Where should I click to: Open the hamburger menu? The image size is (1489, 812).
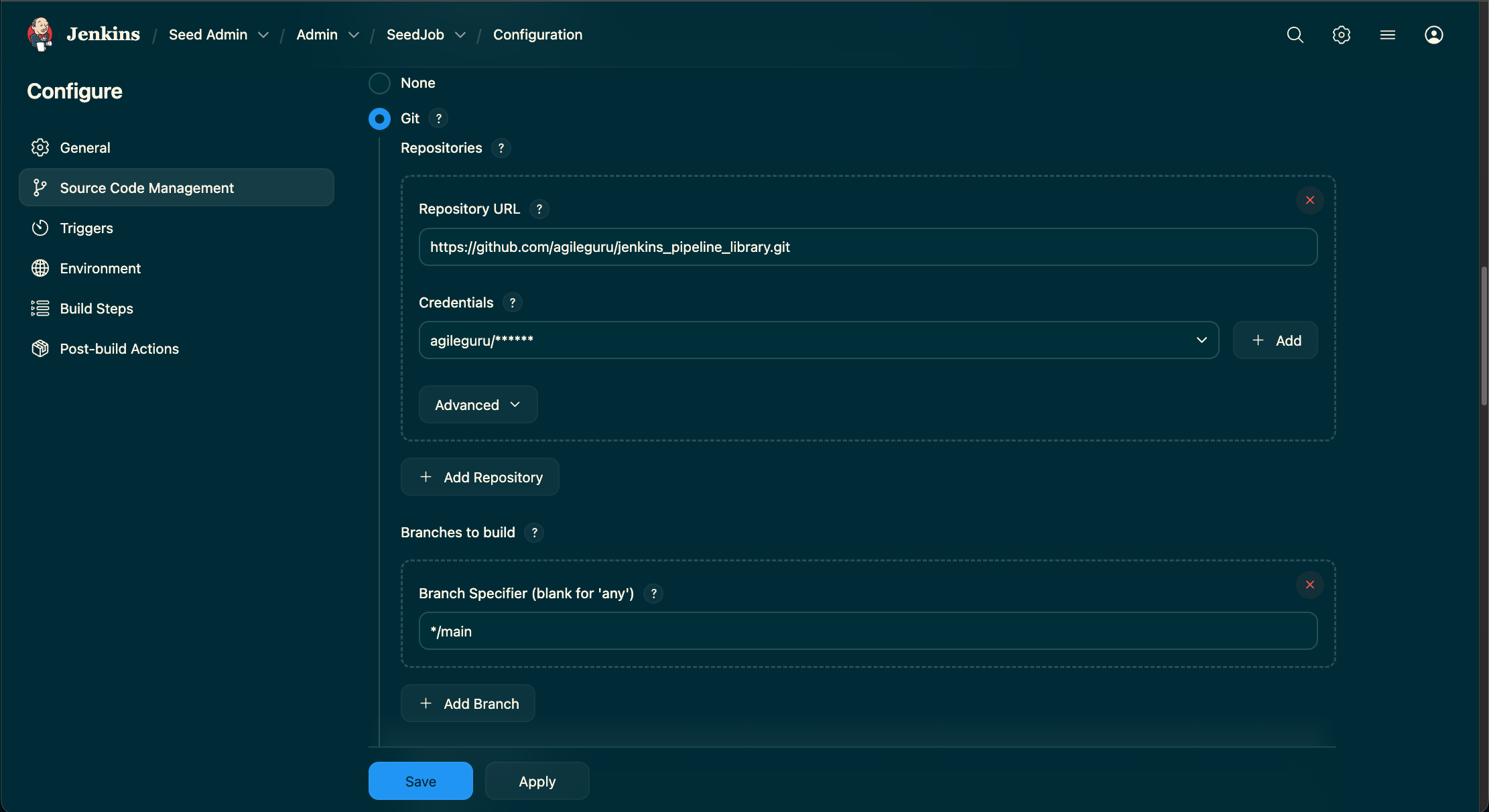tap(1387, 34)
